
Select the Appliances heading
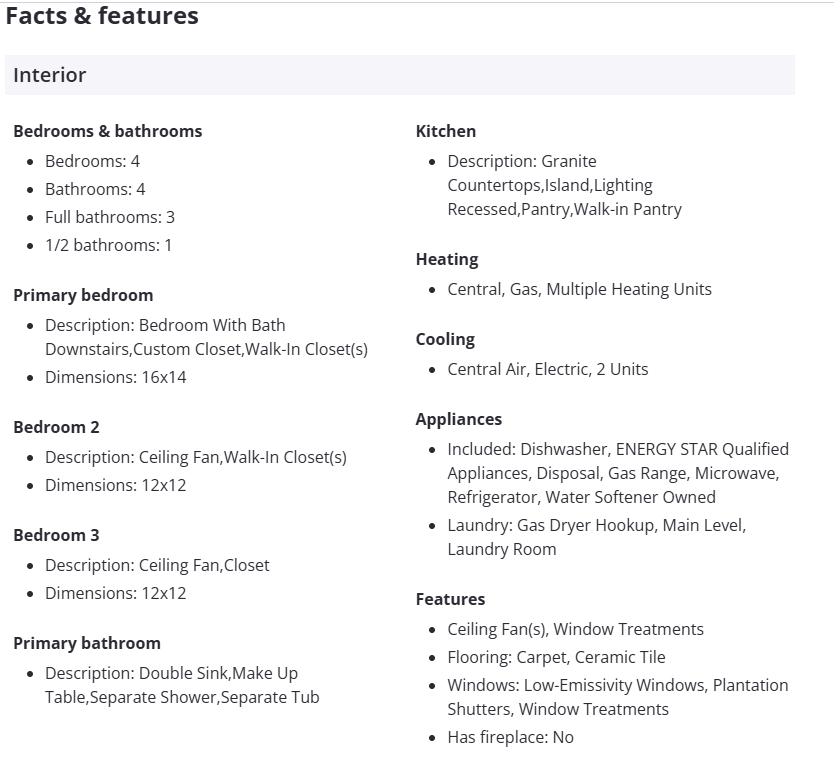(459, 419)
